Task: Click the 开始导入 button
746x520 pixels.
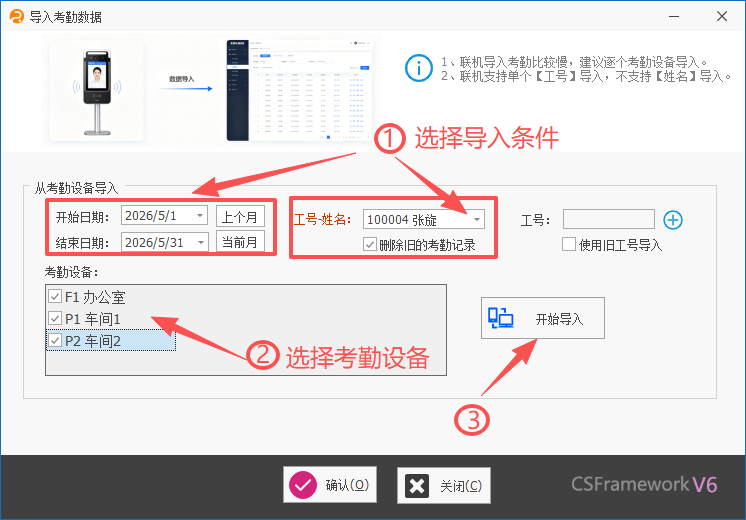Action: pyautogui.click(x=543, y=318)
